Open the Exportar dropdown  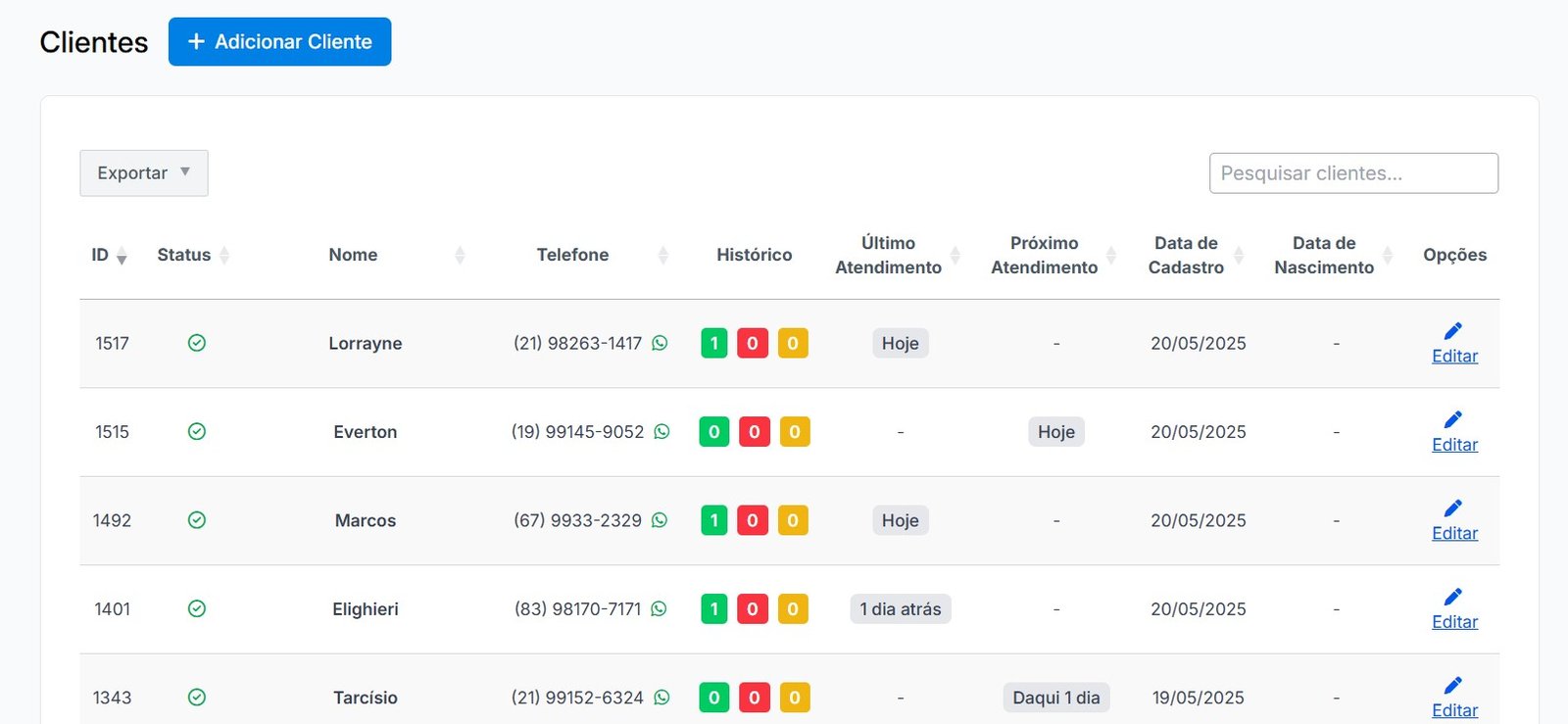[x=144, y=173]
